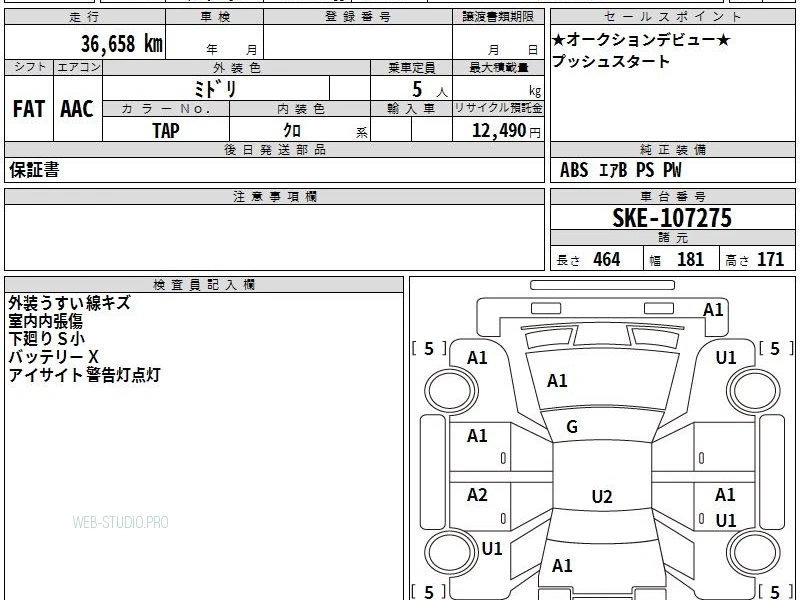800x600 pixels.
Task: Click the 走行 column header
Action: point(85,17)
